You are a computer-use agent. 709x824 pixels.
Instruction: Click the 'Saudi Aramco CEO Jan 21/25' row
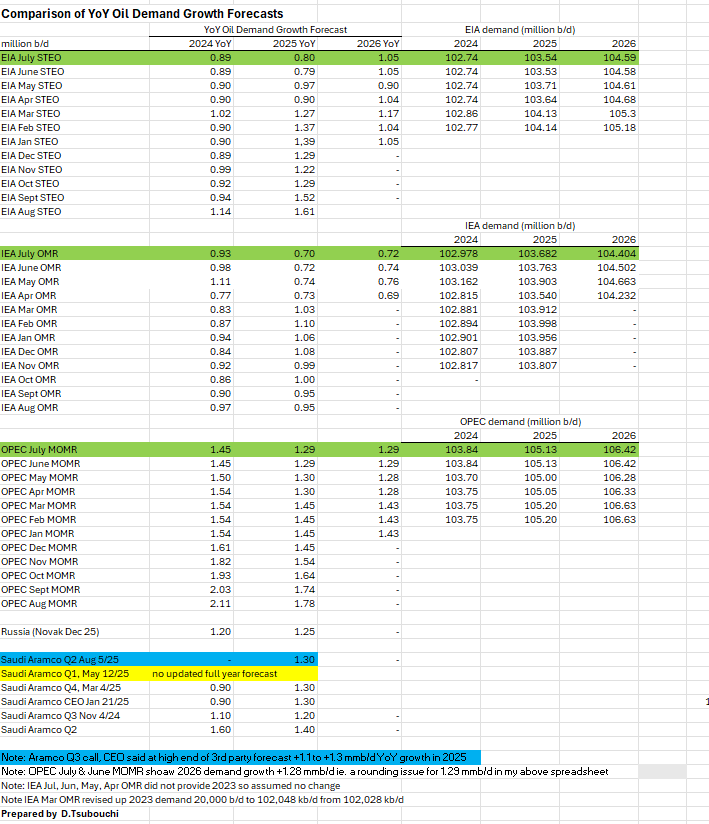[65, 702]
